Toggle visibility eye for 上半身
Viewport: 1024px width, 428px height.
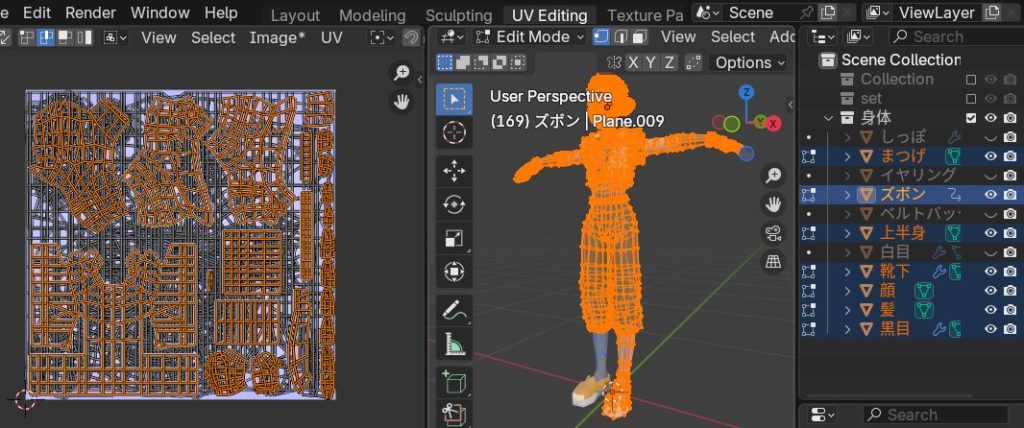click(x=991, y=233)
